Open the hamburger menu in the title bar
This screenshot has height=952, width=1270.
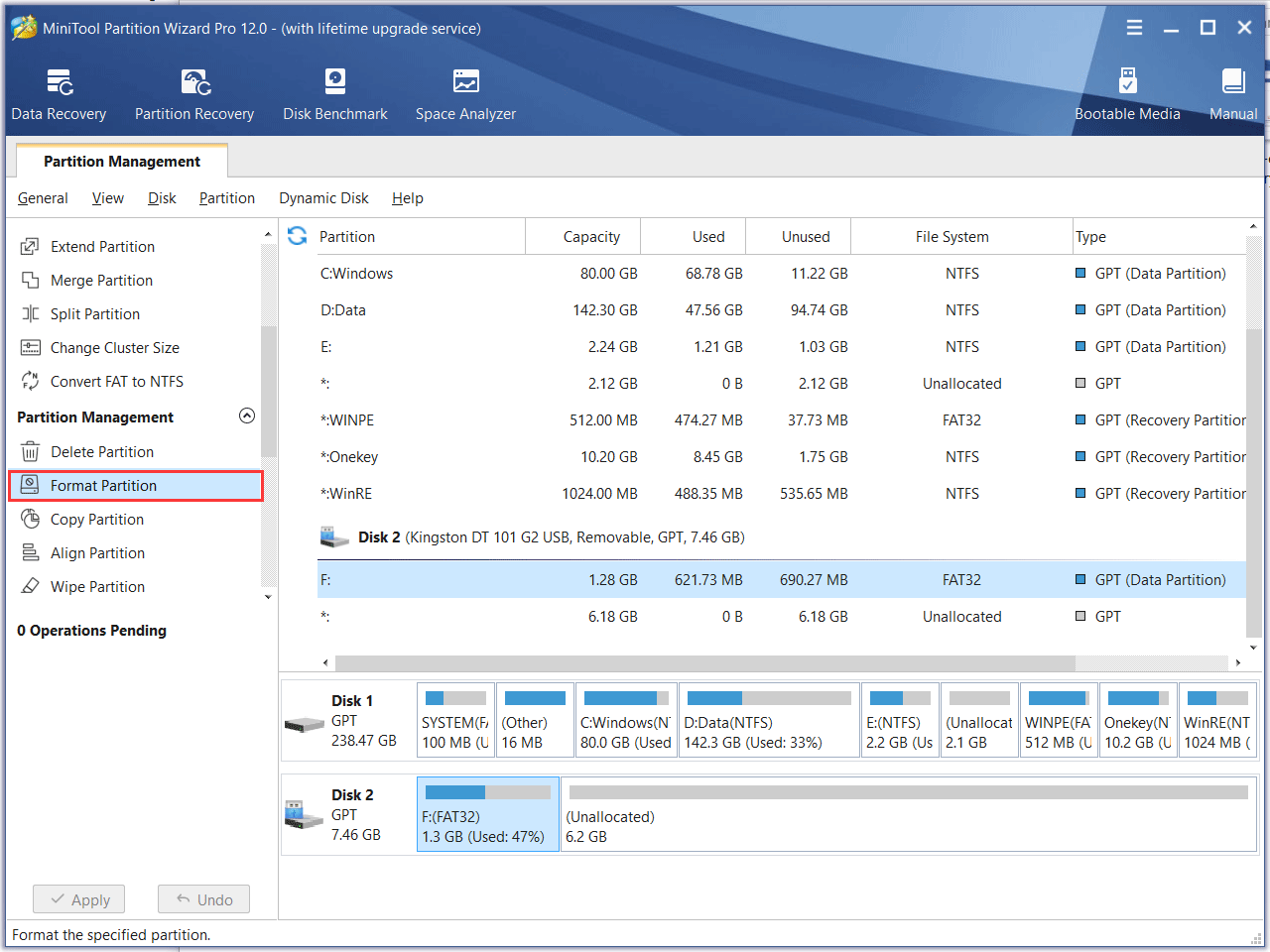[x=1134, y=28]
